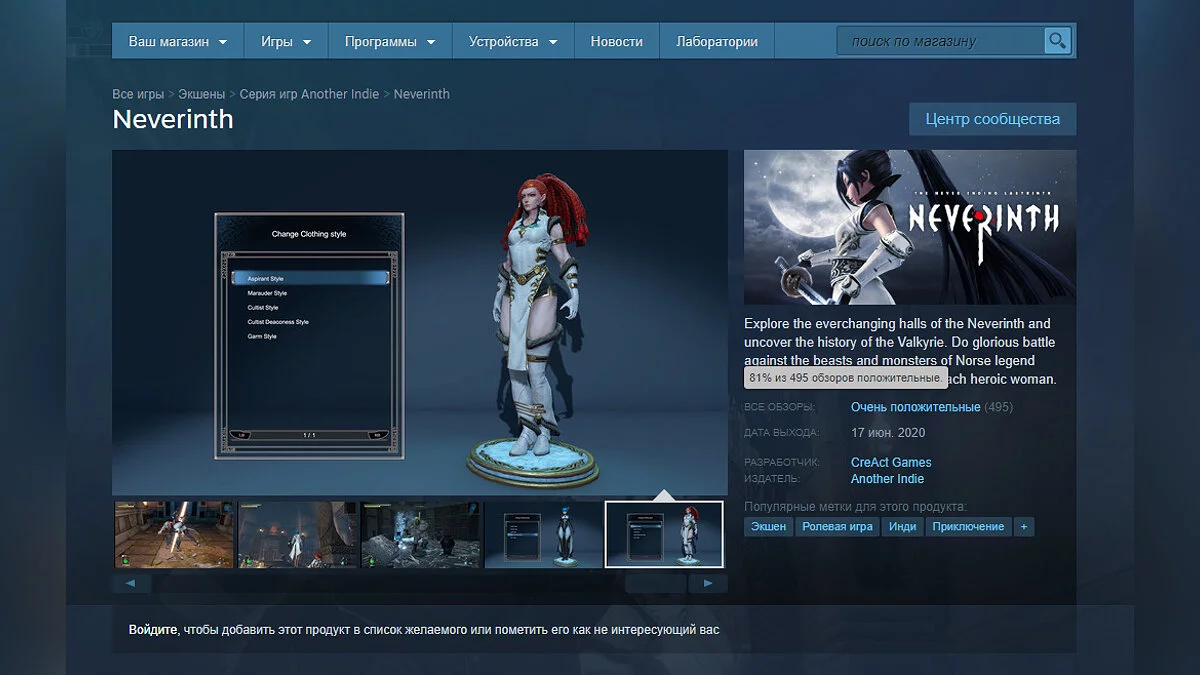
Task: Click the review count (495)
Action: coord(999,407)
